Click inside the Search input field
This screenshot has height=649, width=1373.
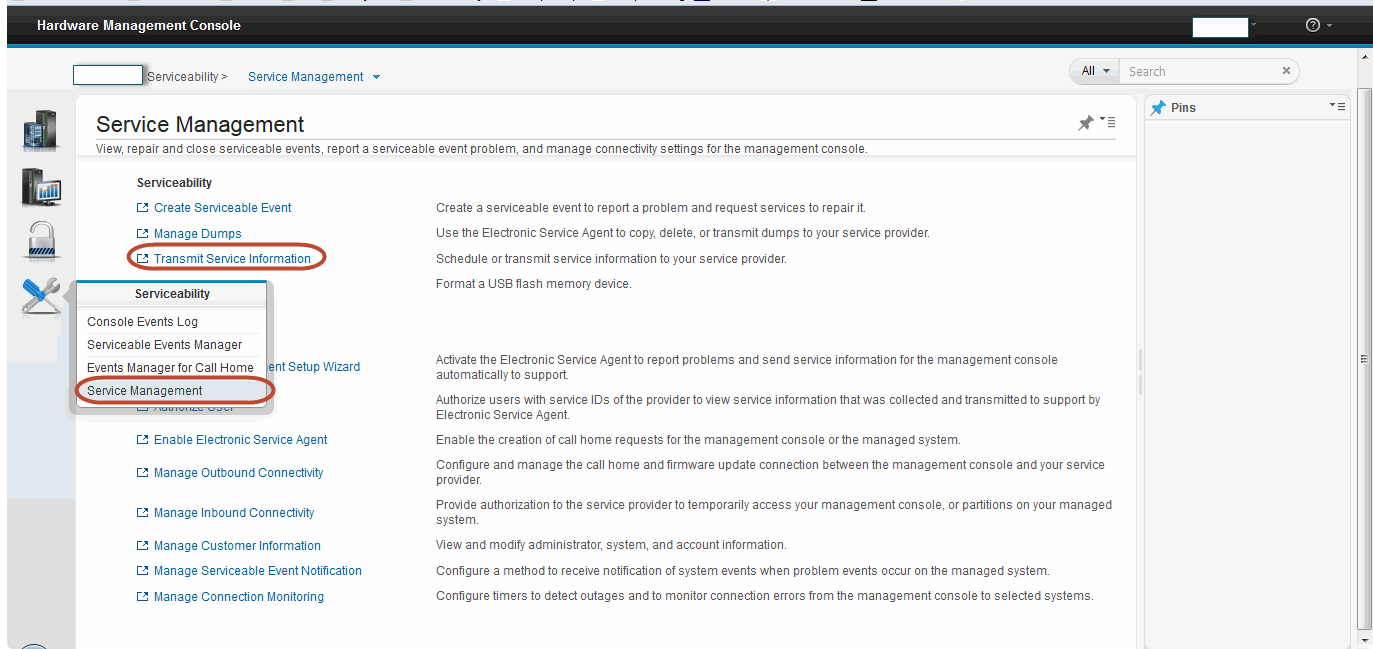tap(1200, 71)
